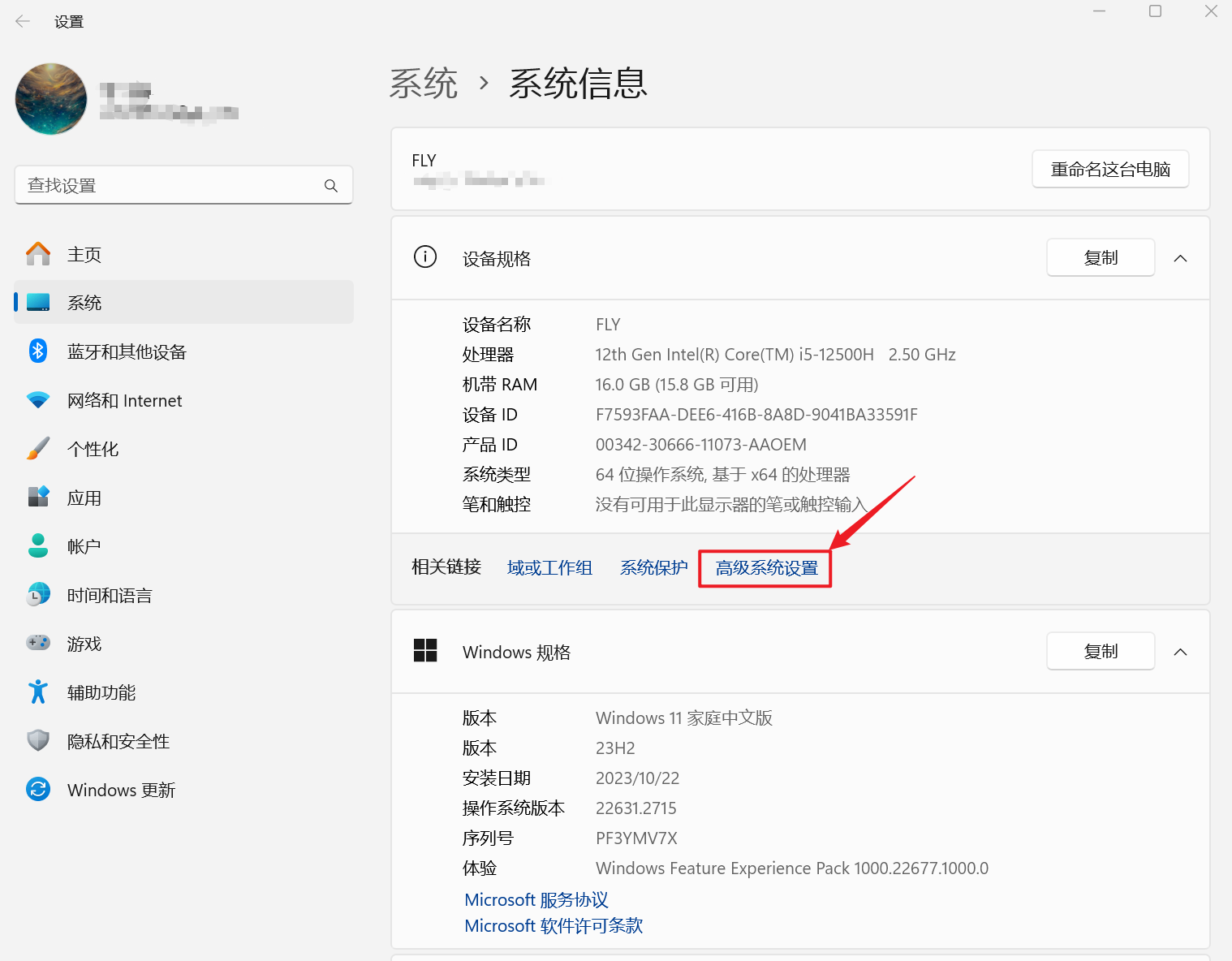This screenshot has height=961, width=1232.
Task: Click 重命名这台电脑 button
Action: point(1110,169)
